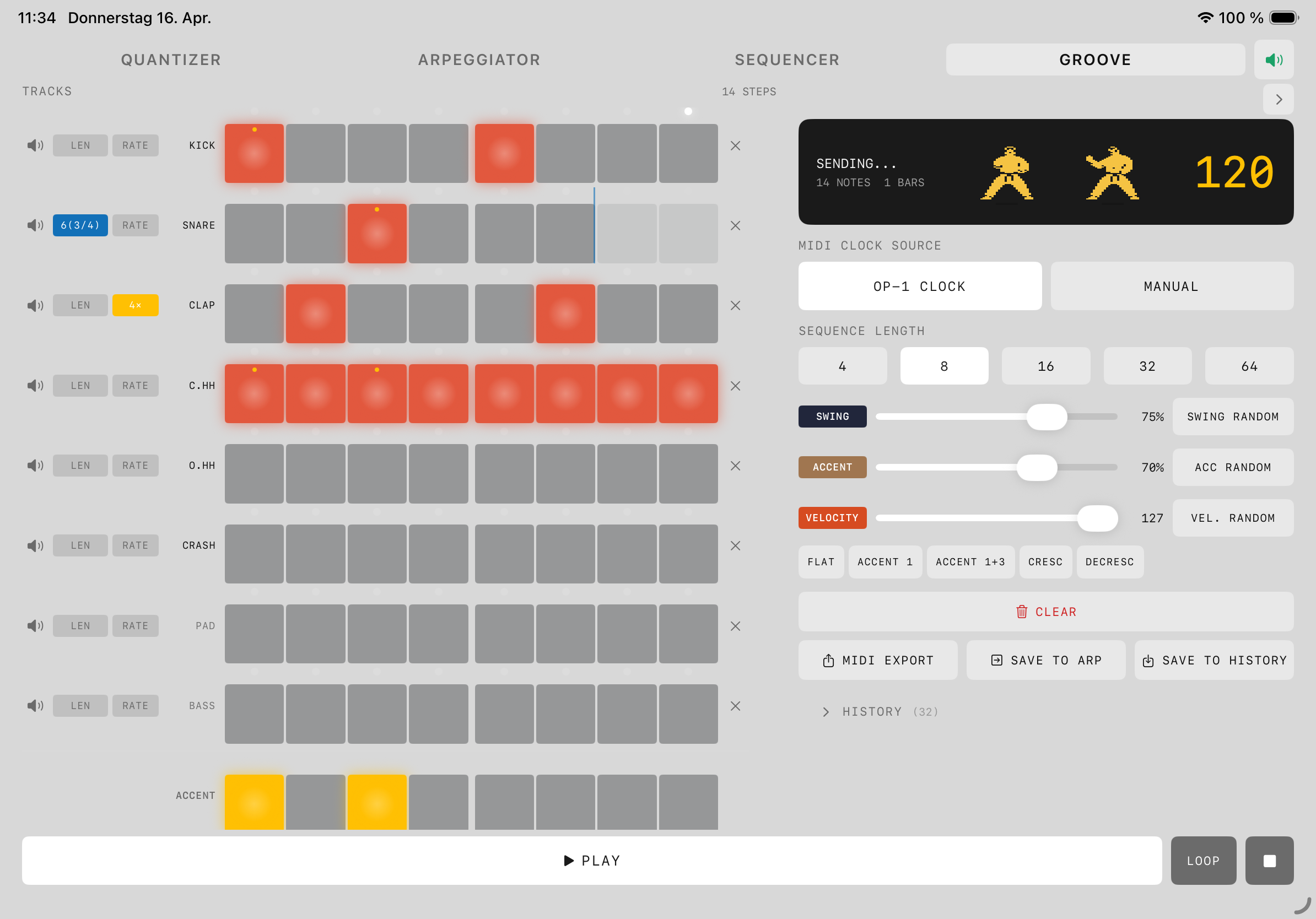Mute the KICK track speaker icon
Screen dimensions: 1316x919
pyautogui.click(x=35, y=145)
